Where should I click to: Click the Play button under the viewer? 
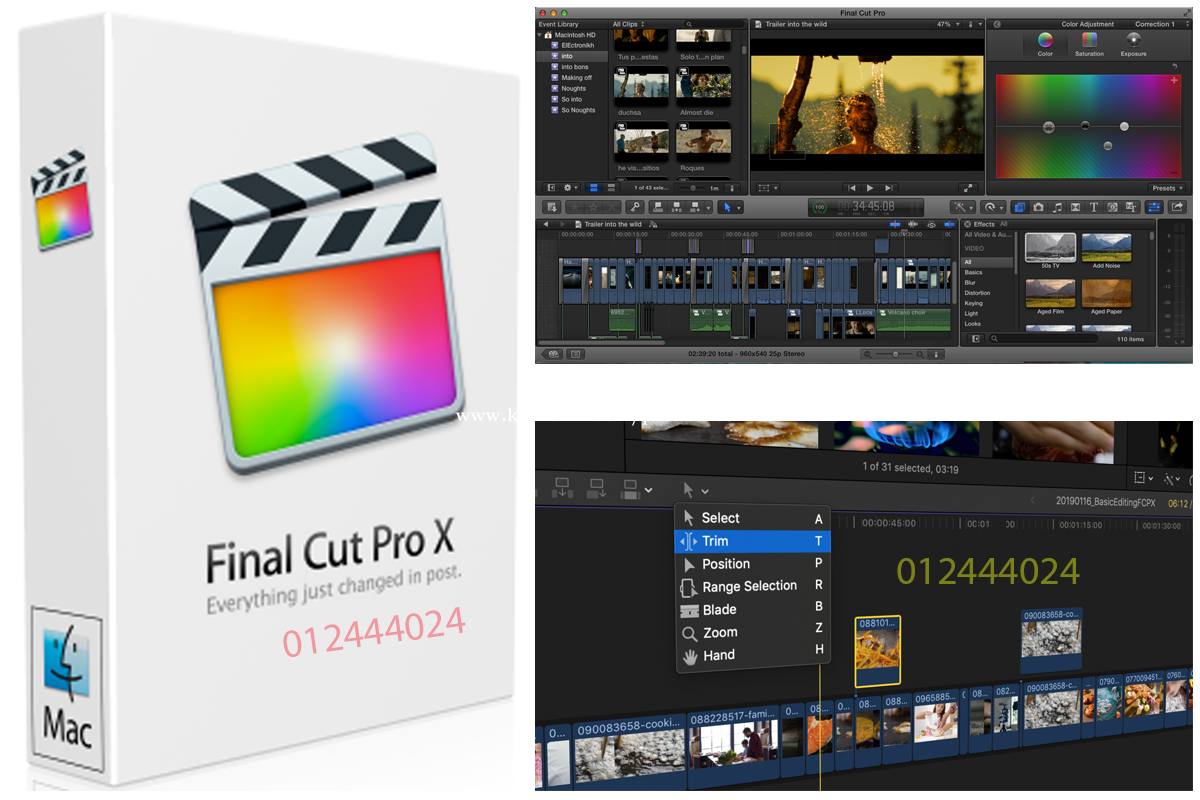(x=870, y=188)
